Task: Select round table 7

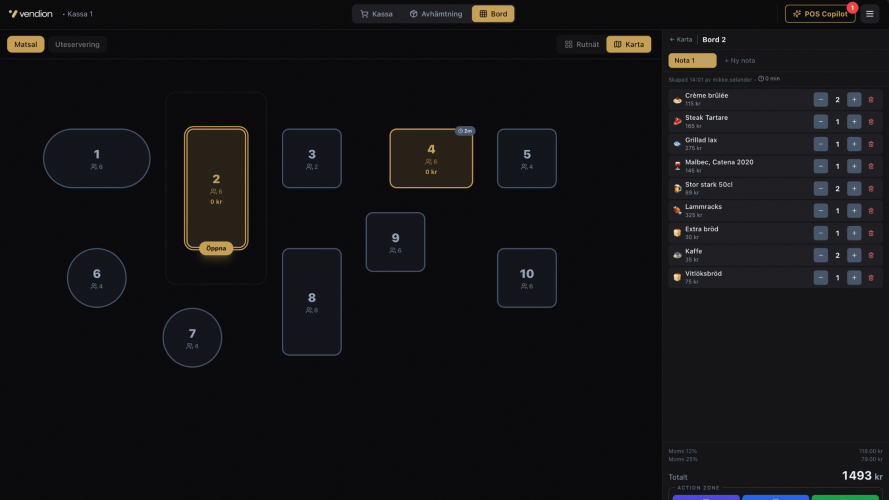Action: [x=192, y=337]
